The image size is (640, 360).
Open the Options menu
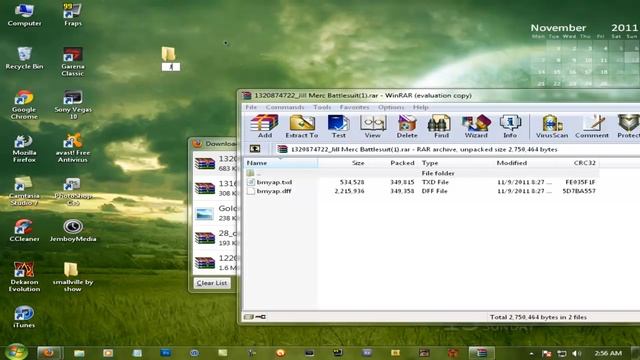(x=391, y=107)
